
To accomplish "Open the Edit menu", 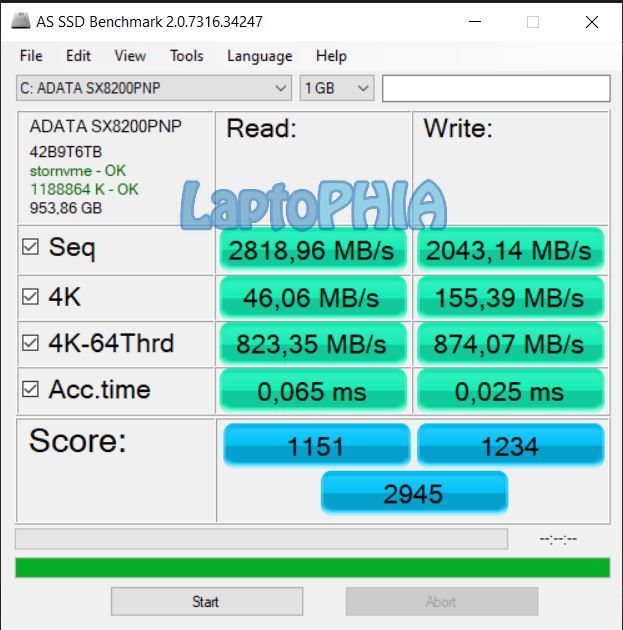I will pos(78,56).
